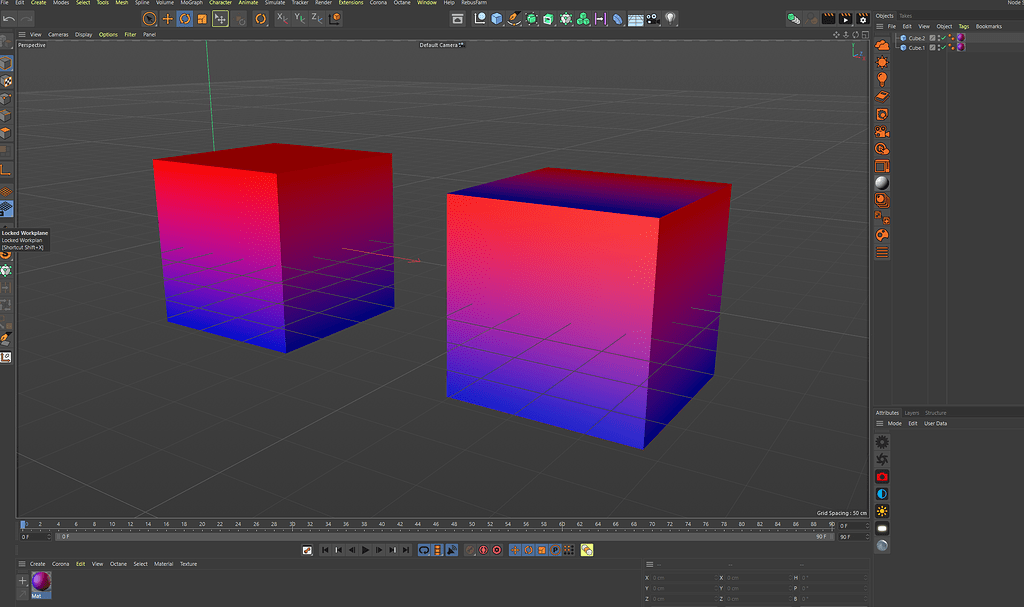Select the Move tool in the toolbar
This screenshot has height=607, width=1024.
pos(167,18)
